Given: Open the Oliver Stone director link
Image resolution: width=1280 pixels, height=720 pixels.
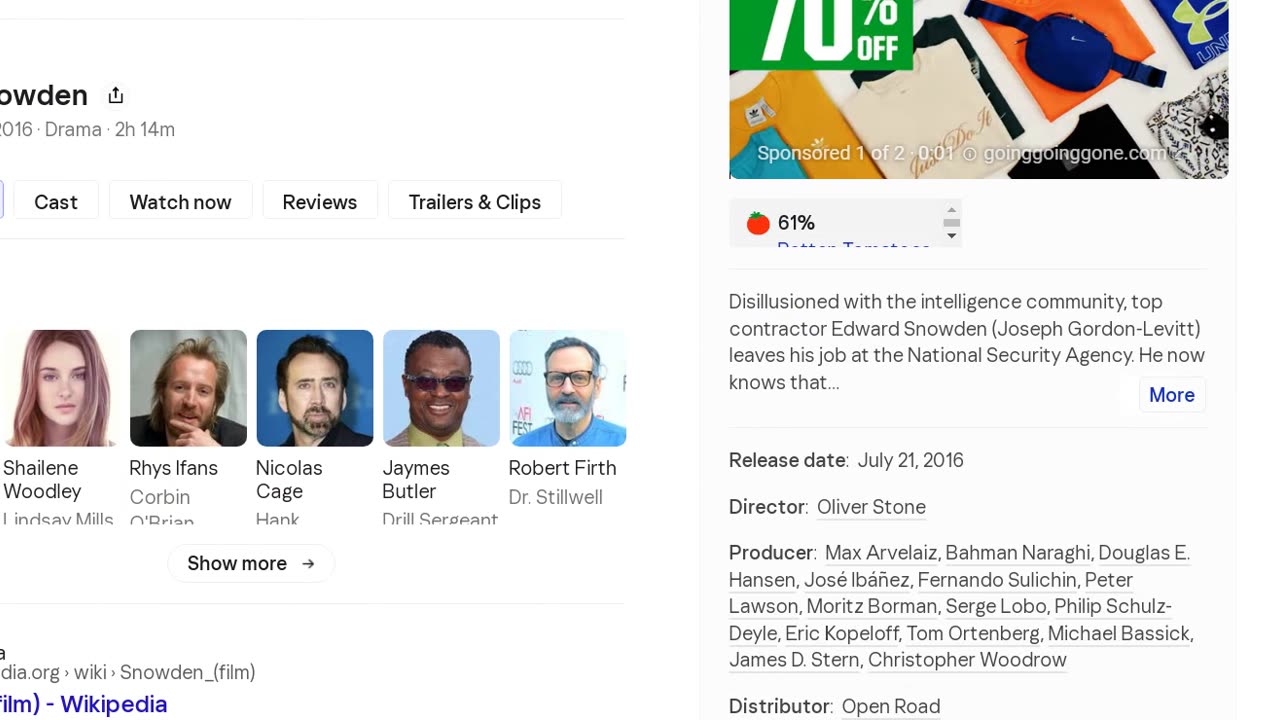Looking at the screenshot, I should click(x=871, y=507).
